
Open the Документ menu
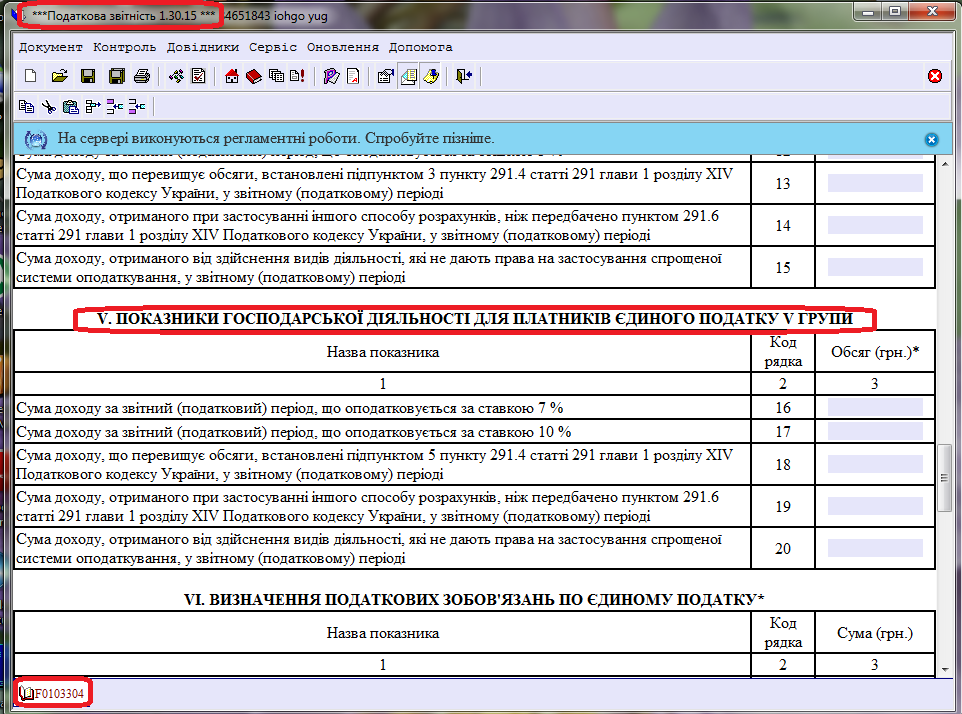pyautogui.click(x=50, y=47)
